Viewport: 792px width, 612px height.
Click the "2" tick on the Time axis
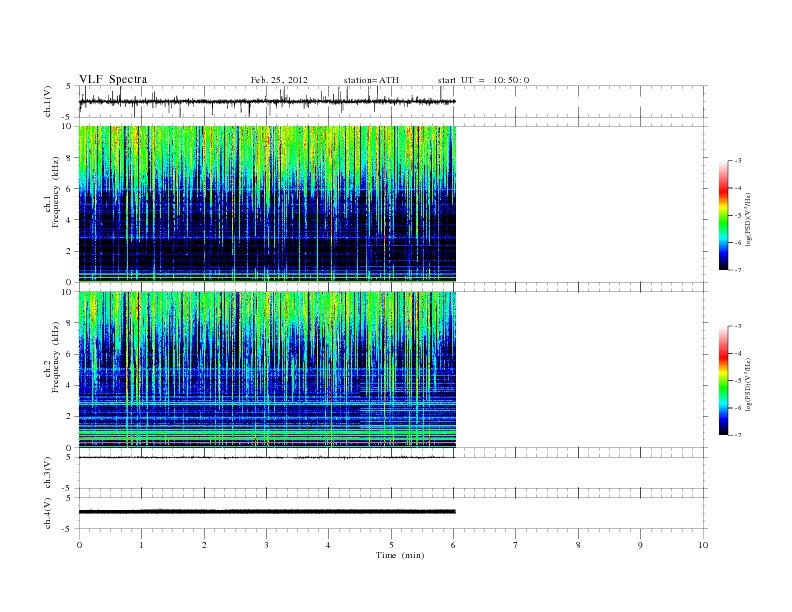pyautogui.click(x=204, y=545)
